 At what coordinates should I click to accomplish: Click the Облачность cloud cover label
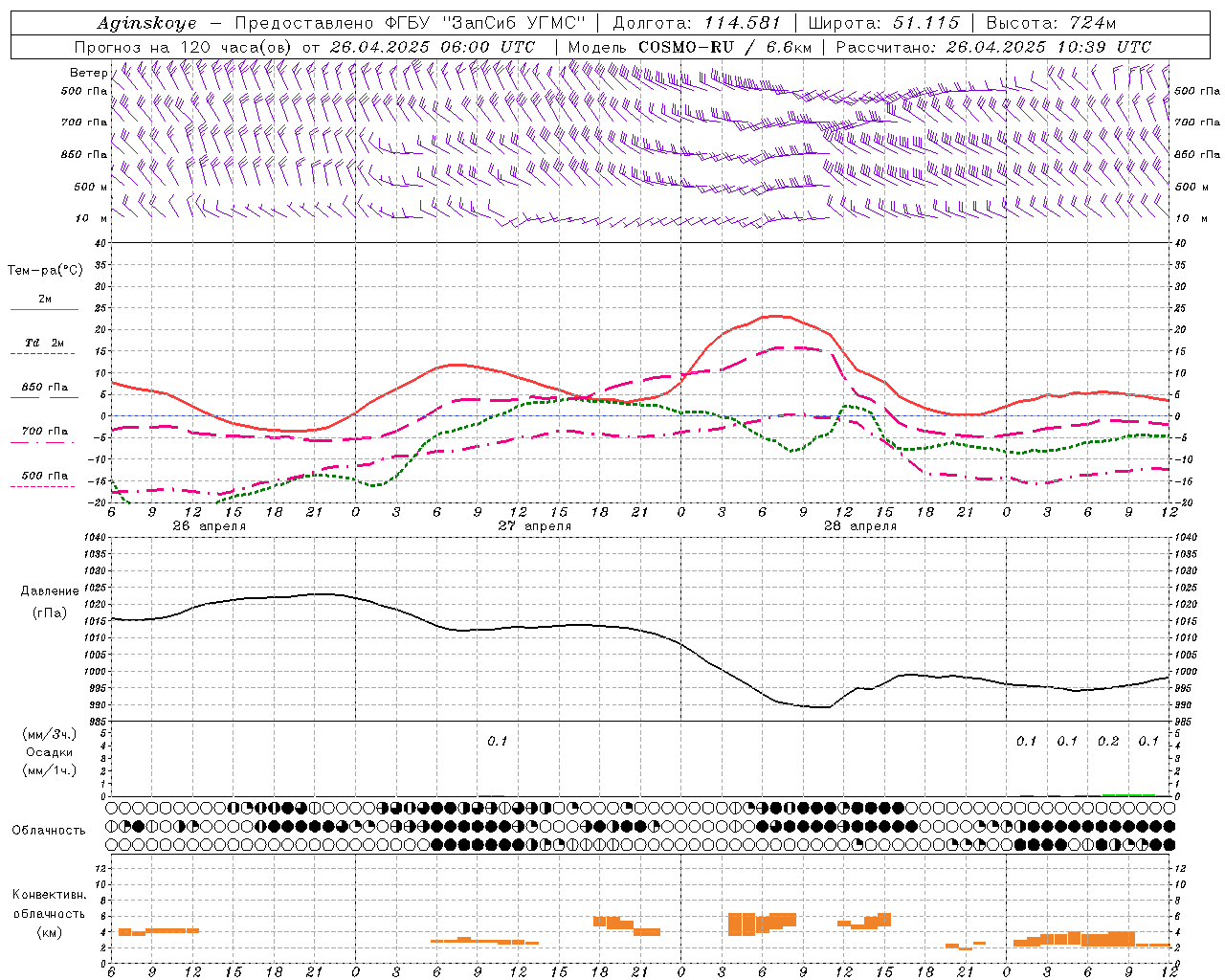[x=49, y=831]
